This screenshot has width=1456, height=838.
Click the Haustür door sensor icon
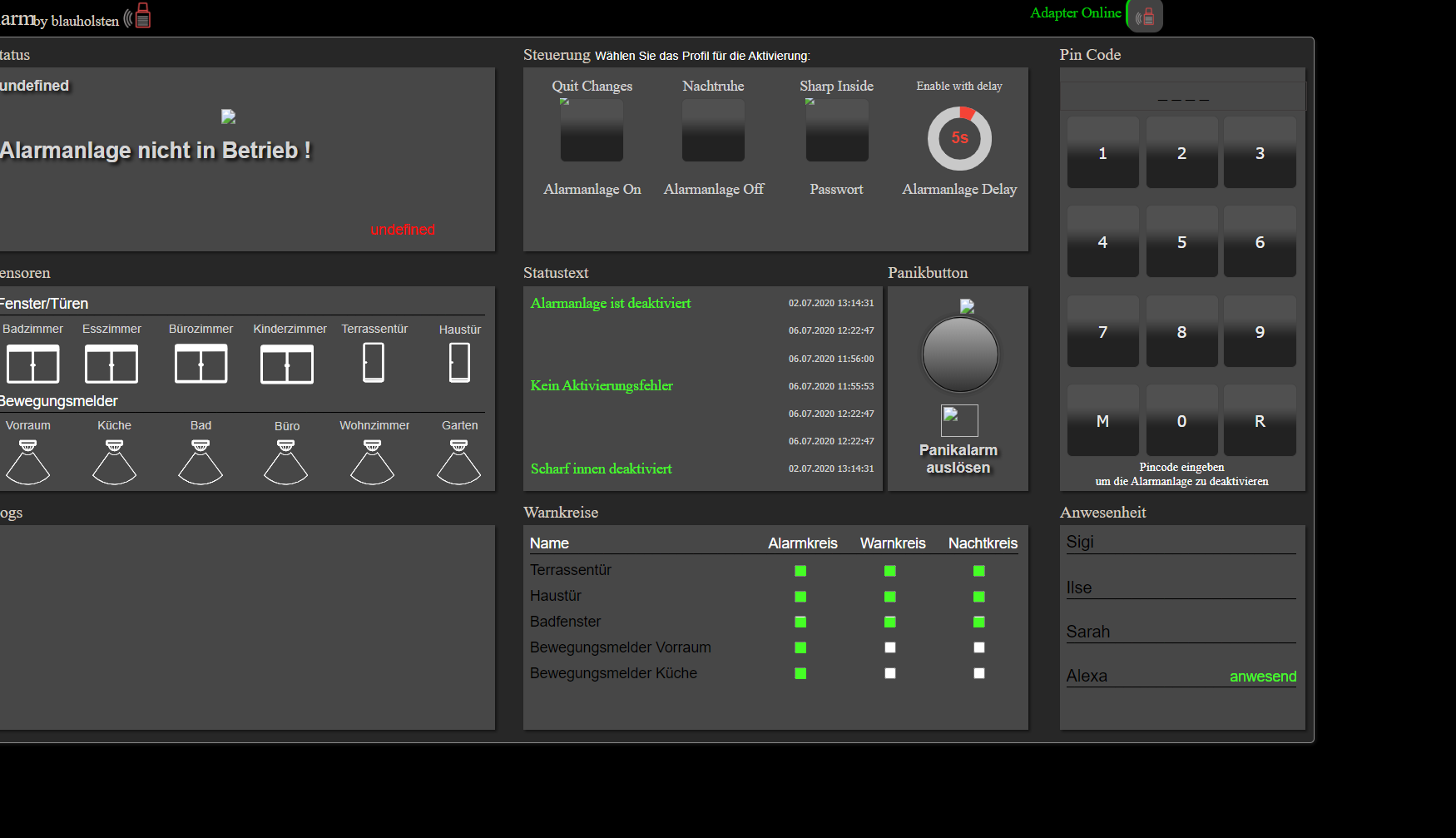(459, 363)
